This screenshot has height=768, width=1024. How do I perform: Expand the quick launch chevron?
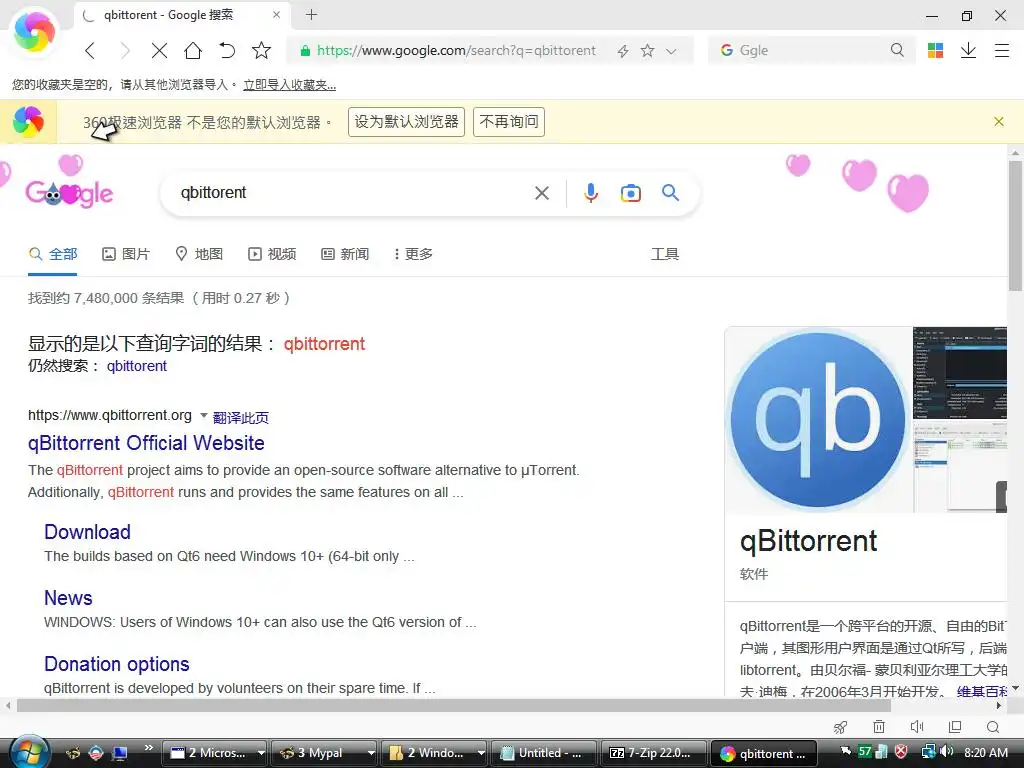point(148,748)
